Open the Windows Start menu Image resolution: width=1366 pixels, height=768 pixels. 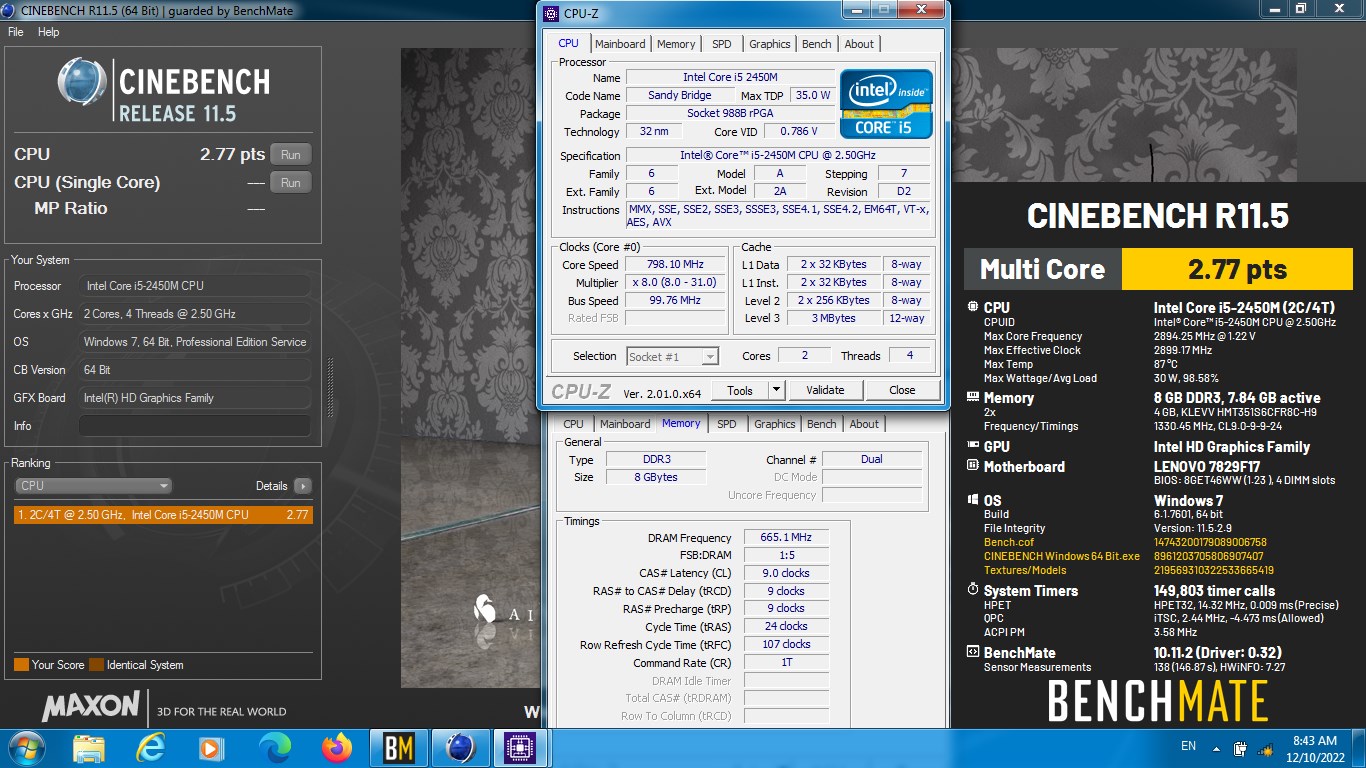[27, 747]
